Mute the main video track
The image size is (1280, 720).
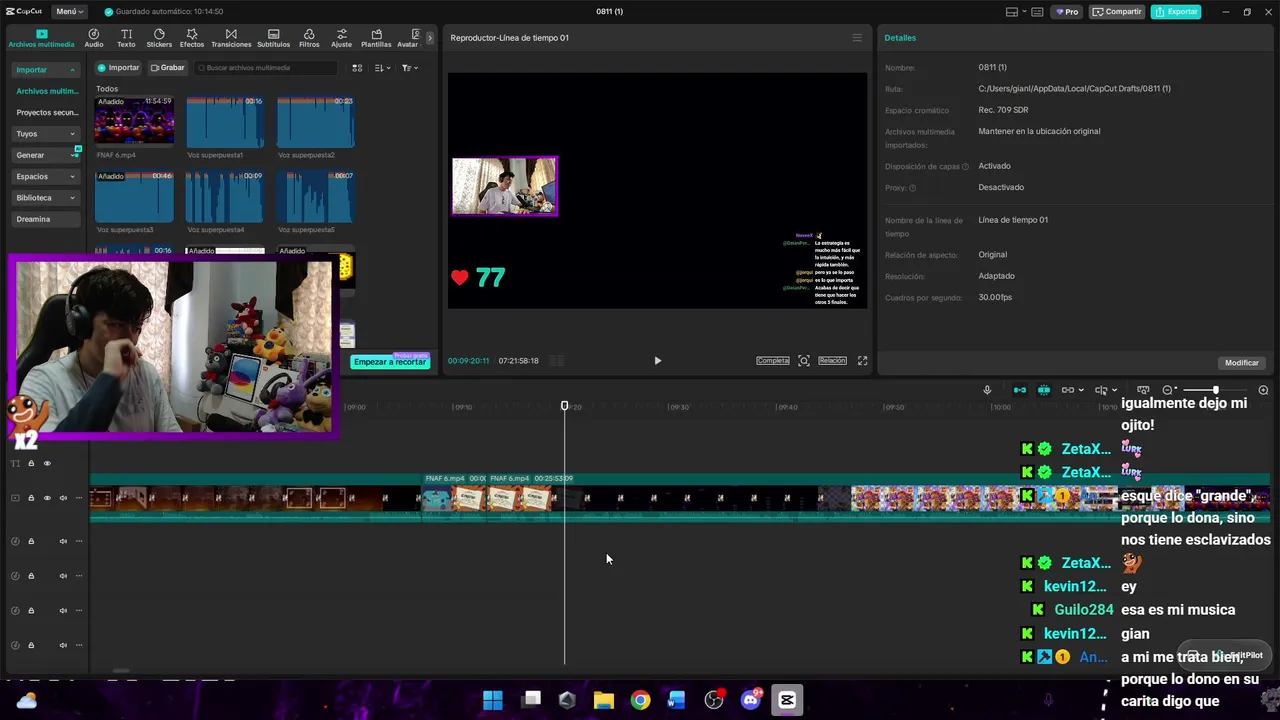(x=63, y=498)
